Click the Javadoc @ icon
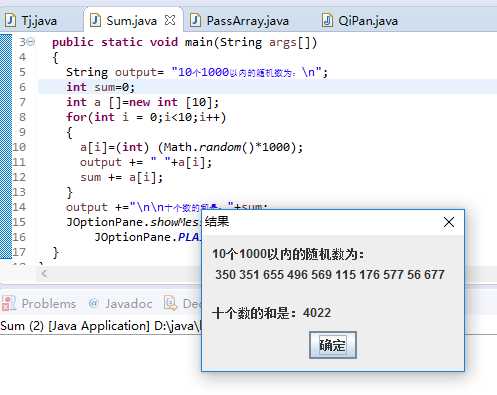497x395 pixels. 93,303
